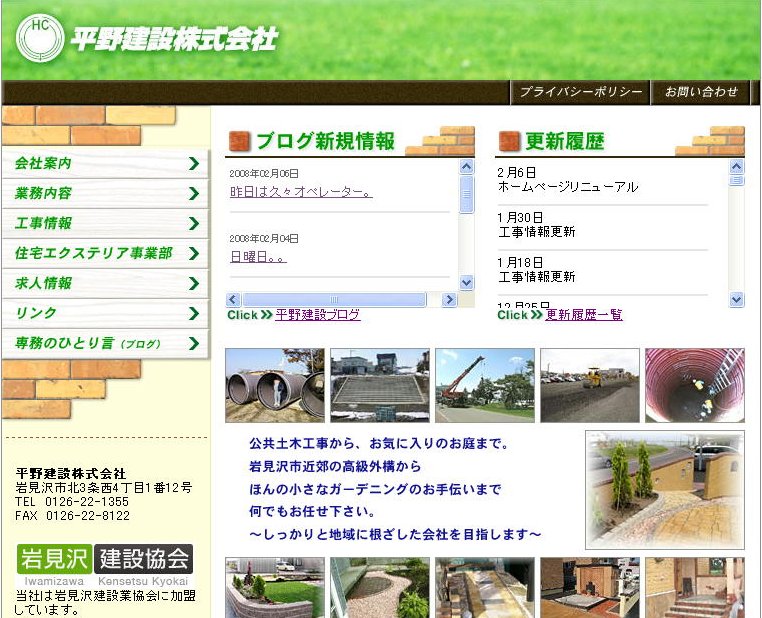Click 更新履歴 panel scroll-down arrow
Screen dimensions: 762x618
click(x=737, y=299)
